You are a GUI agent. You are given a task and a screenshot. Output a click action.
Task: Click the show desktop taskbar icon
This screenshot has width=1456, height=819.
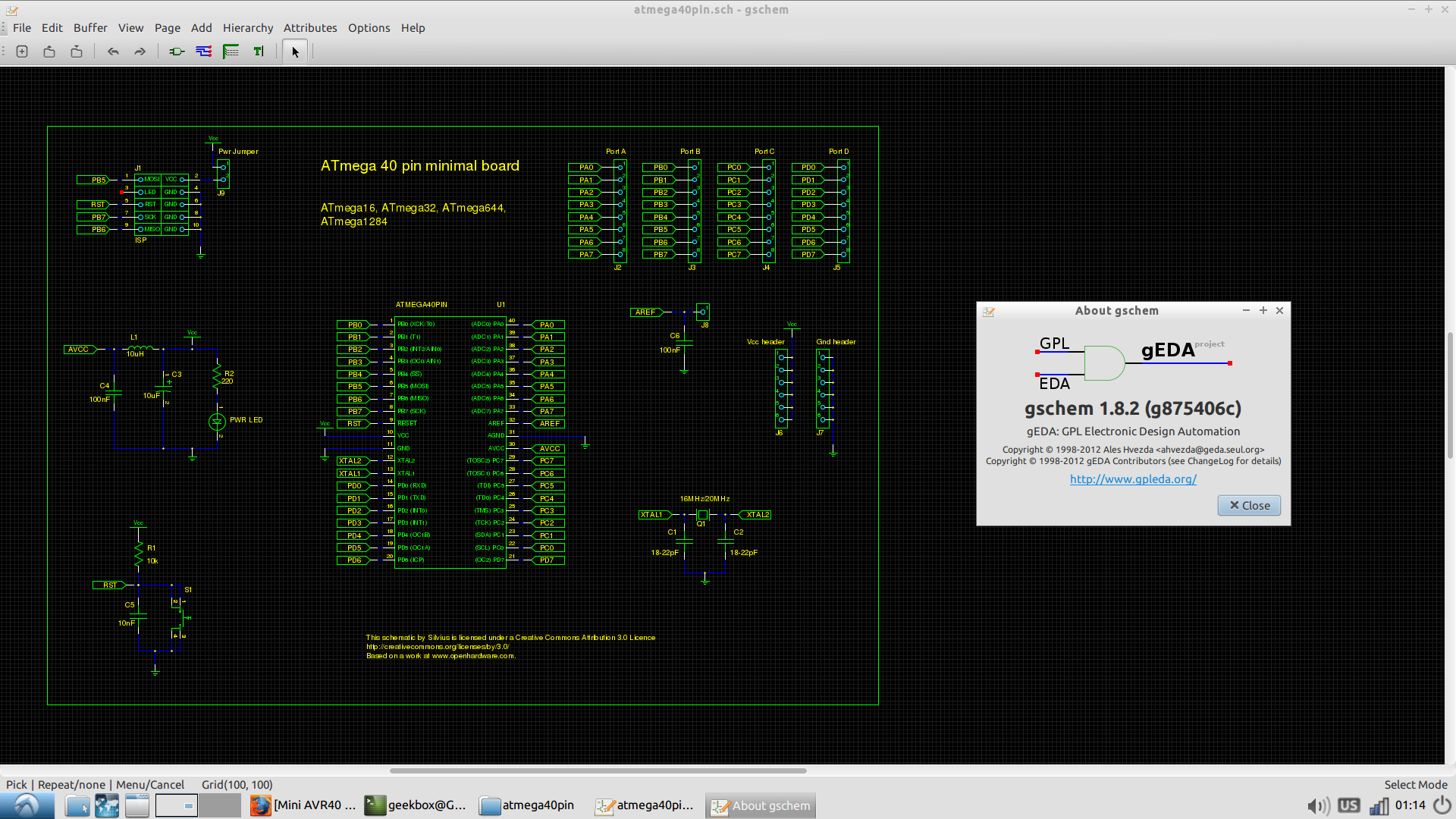[137, 805]
